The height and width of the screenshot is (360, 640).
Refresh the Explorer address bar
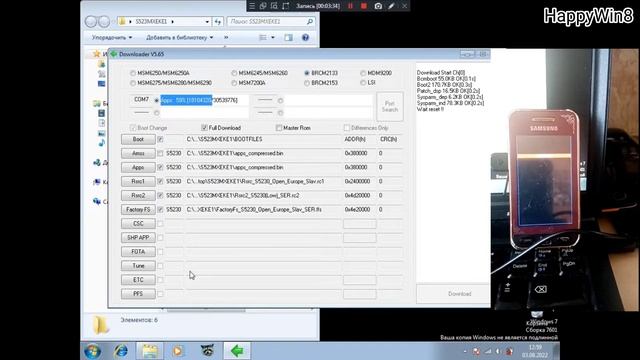point(218,21)
